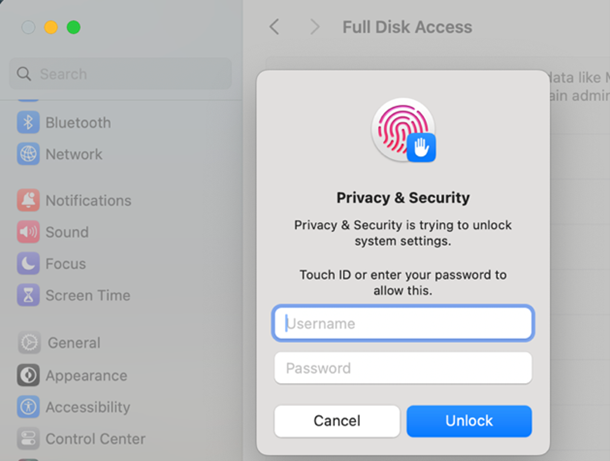Click the General gear icon
610x461 pixels.
pos(29,343)
